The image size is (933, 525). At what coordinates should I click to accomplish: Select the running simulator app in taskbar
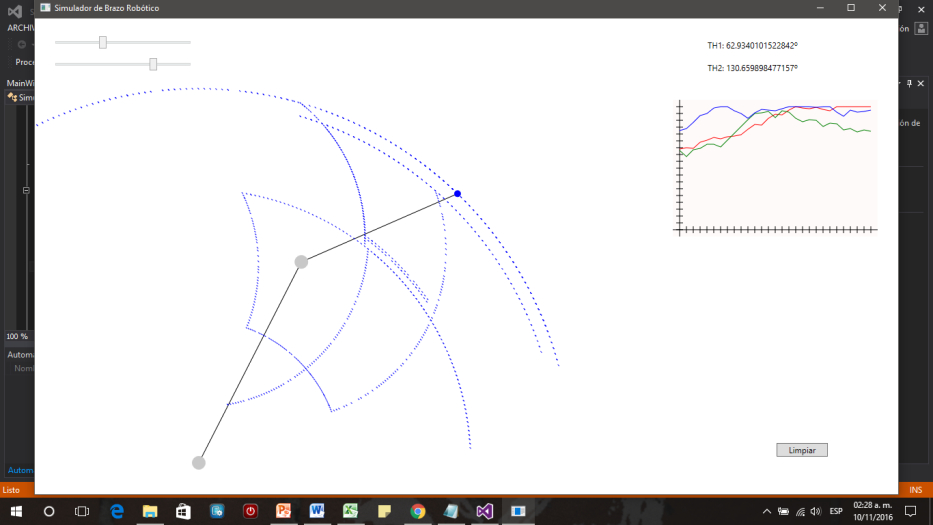[518, 511]
